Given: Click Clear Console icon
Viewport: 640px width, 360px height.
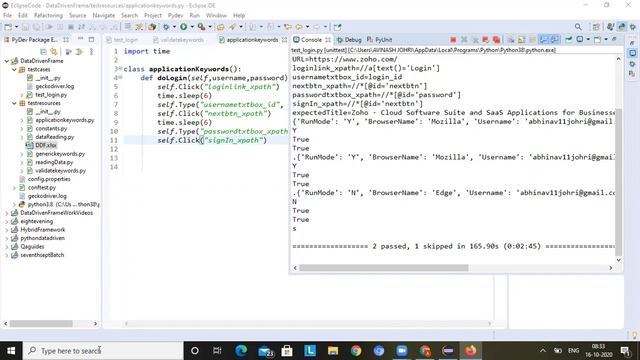Looking at the screenshot, I should [511, 40].
